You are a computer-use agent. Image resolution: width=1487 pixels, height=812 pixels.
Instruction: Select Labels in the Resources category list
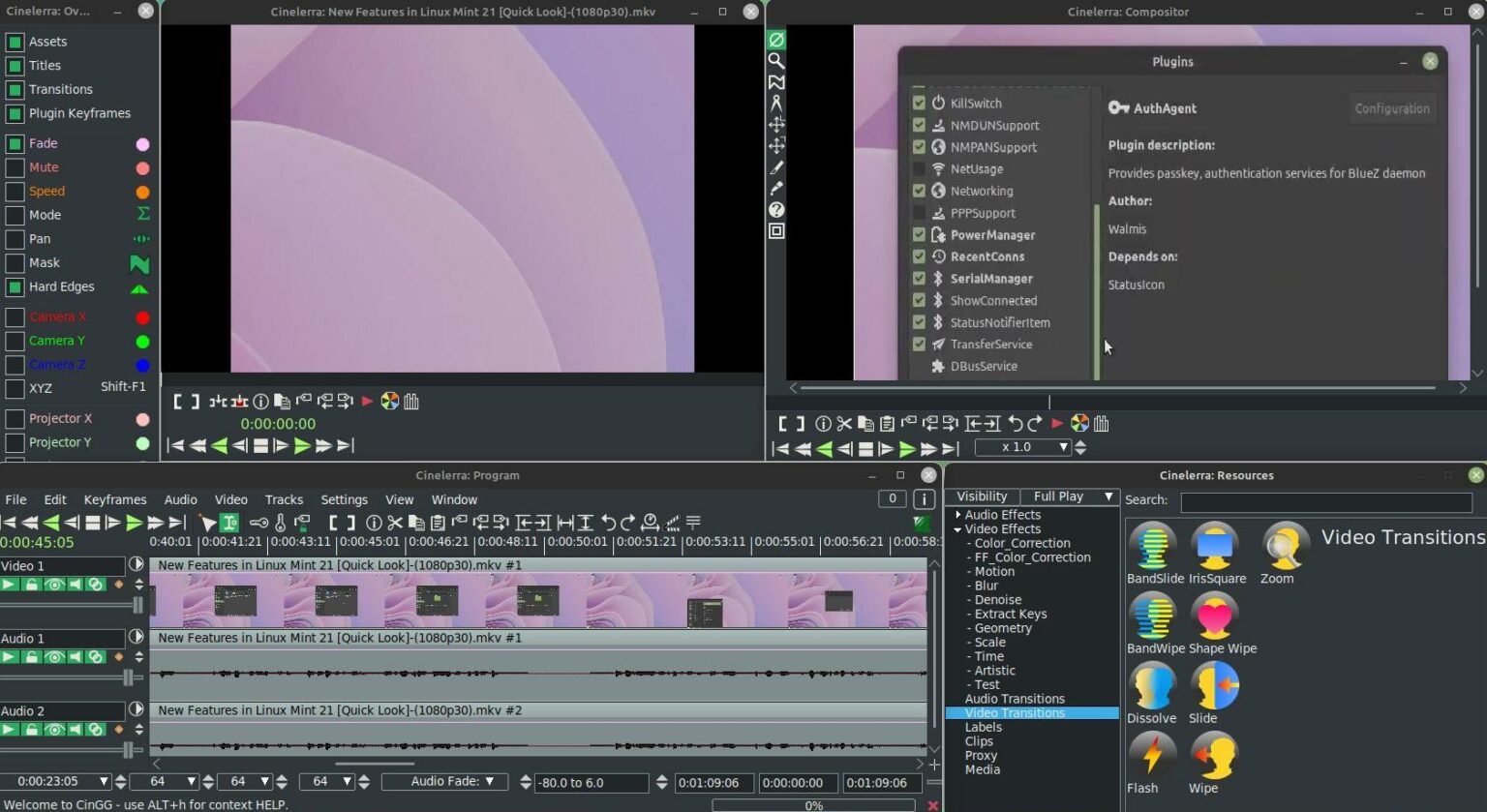pos(983,726)
